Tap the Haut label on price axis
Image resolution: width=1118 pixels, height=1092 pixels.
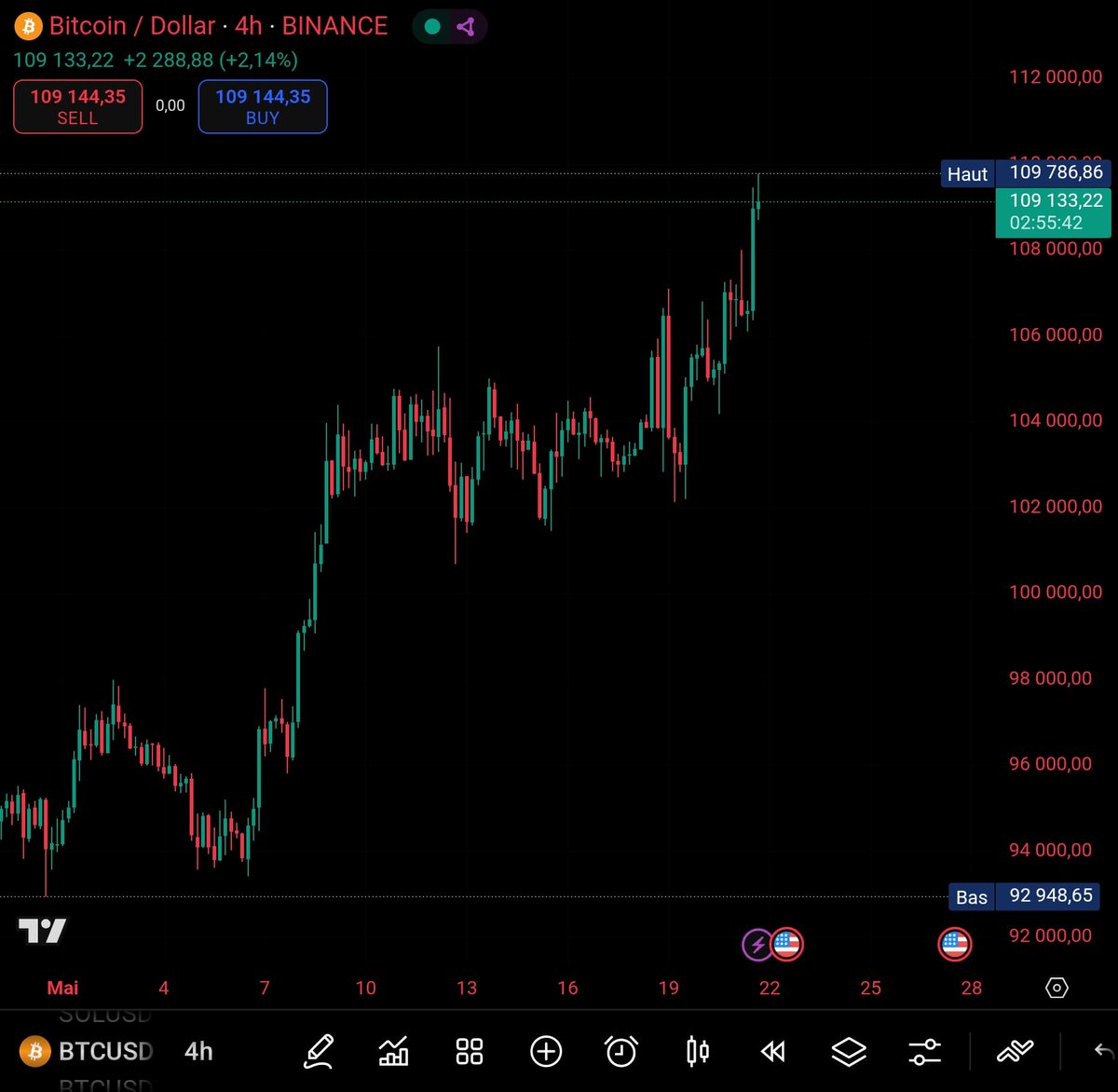point(967,173)
